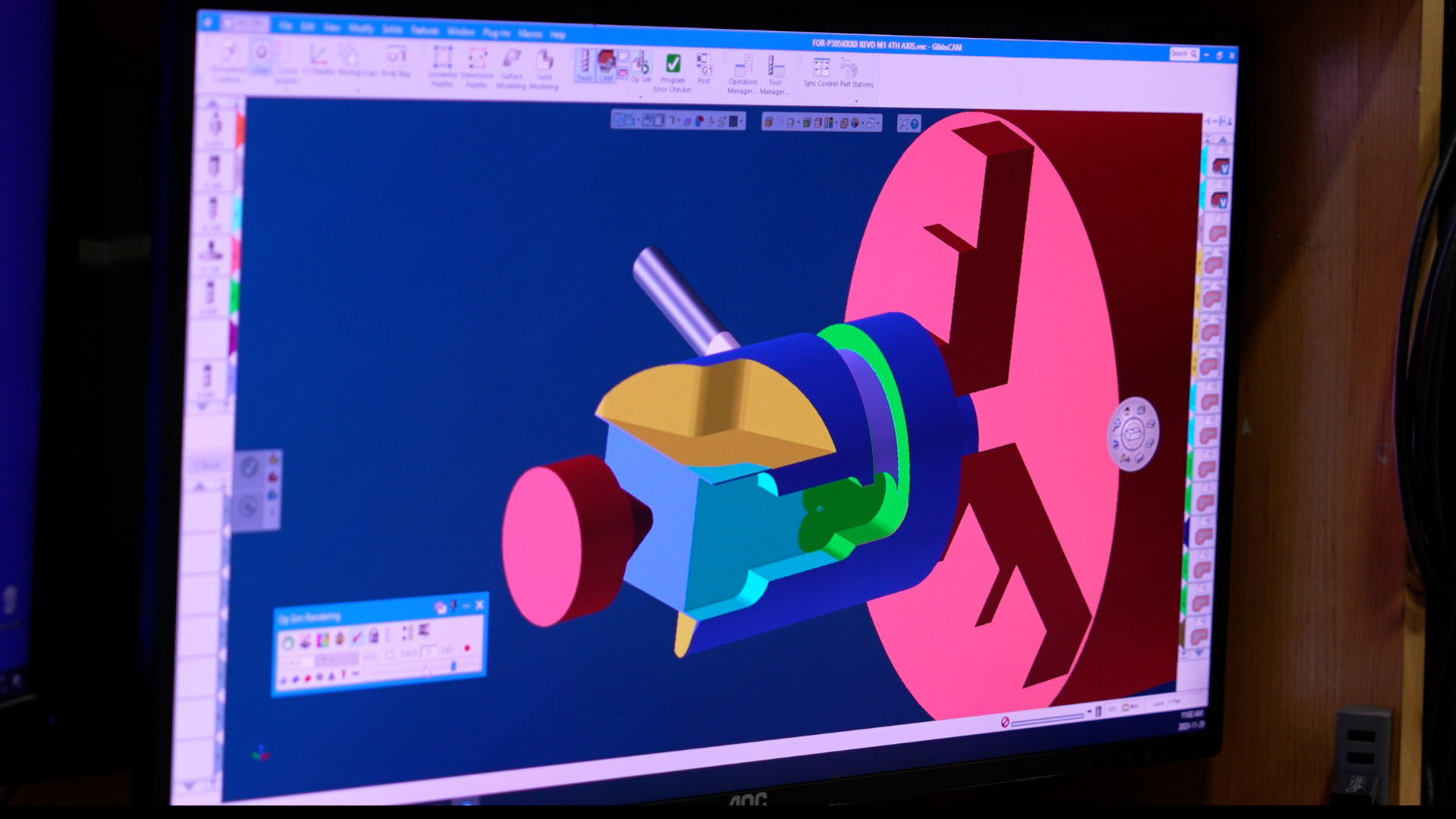Open dropdown beside black square in view toolbar
The image size is (1456, 819).
click(x=742, y=121)
